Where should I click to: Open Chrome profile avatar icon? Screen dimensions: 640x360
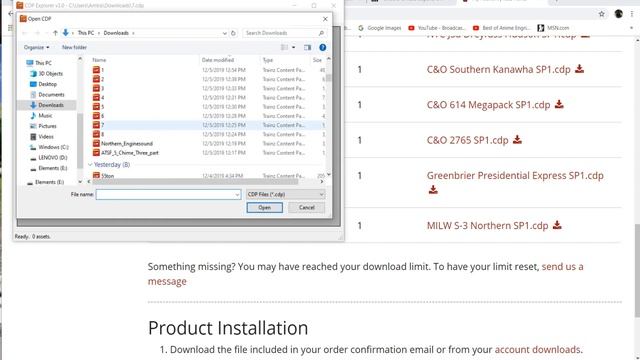tap(618, 14)
